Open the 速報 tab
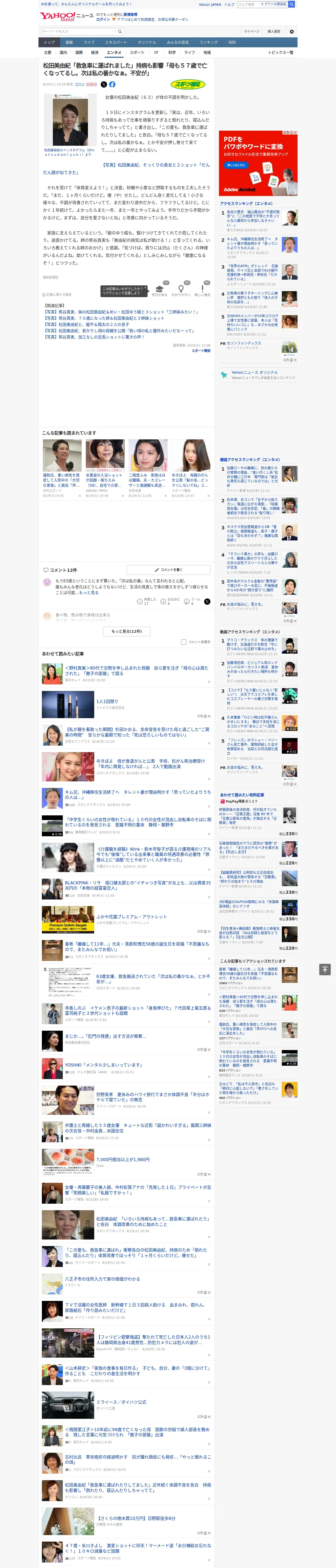 click(x=69, y=43)
